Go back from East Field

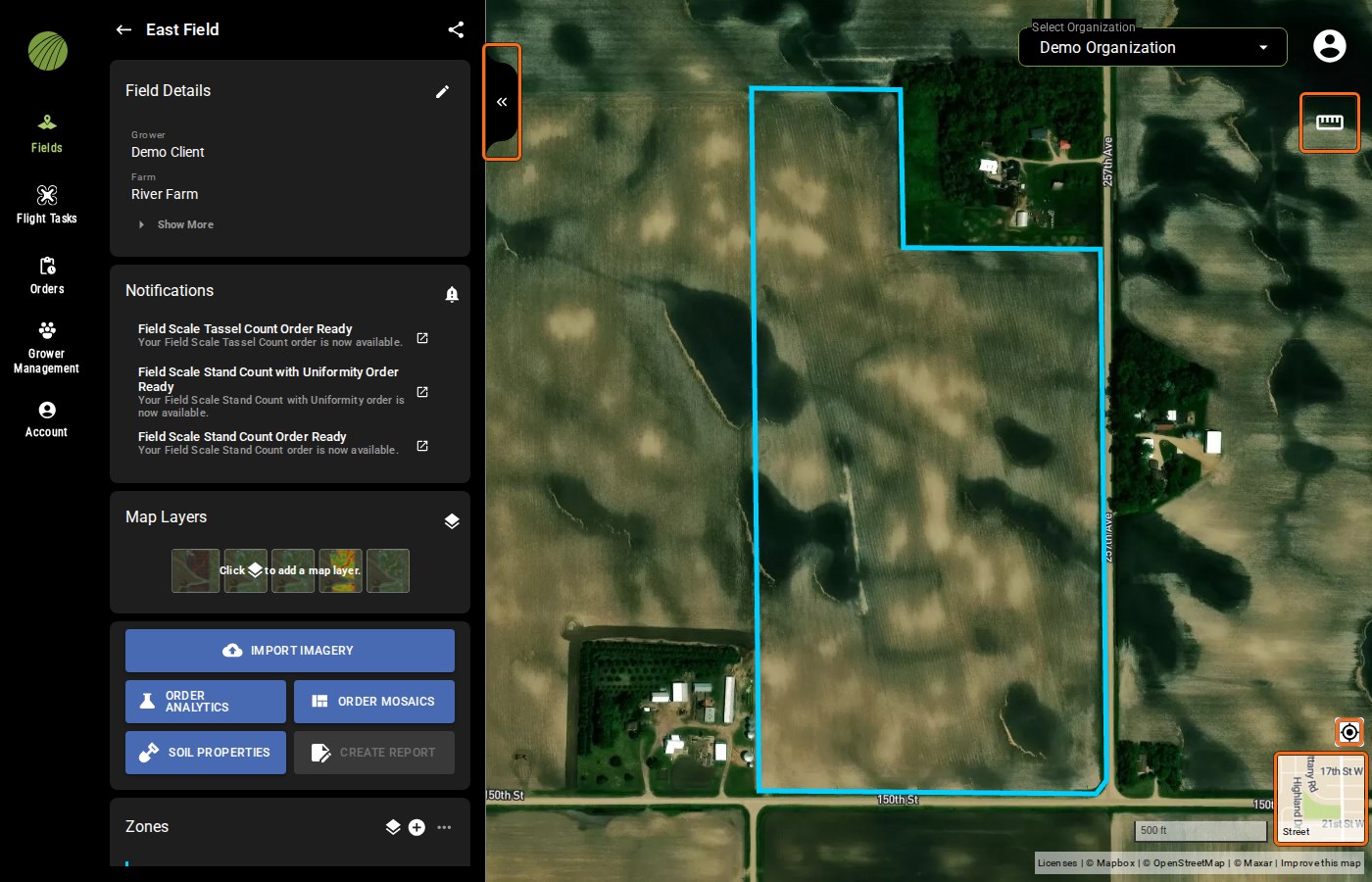pos(123,29)
